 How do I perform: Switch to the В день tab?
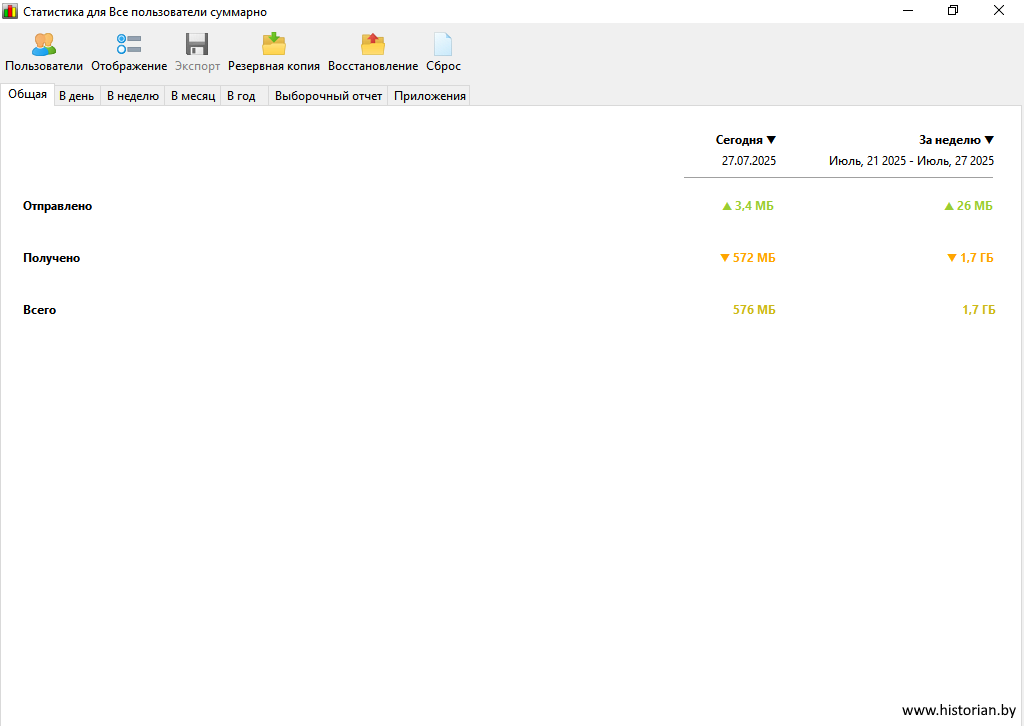pos(76,96)
